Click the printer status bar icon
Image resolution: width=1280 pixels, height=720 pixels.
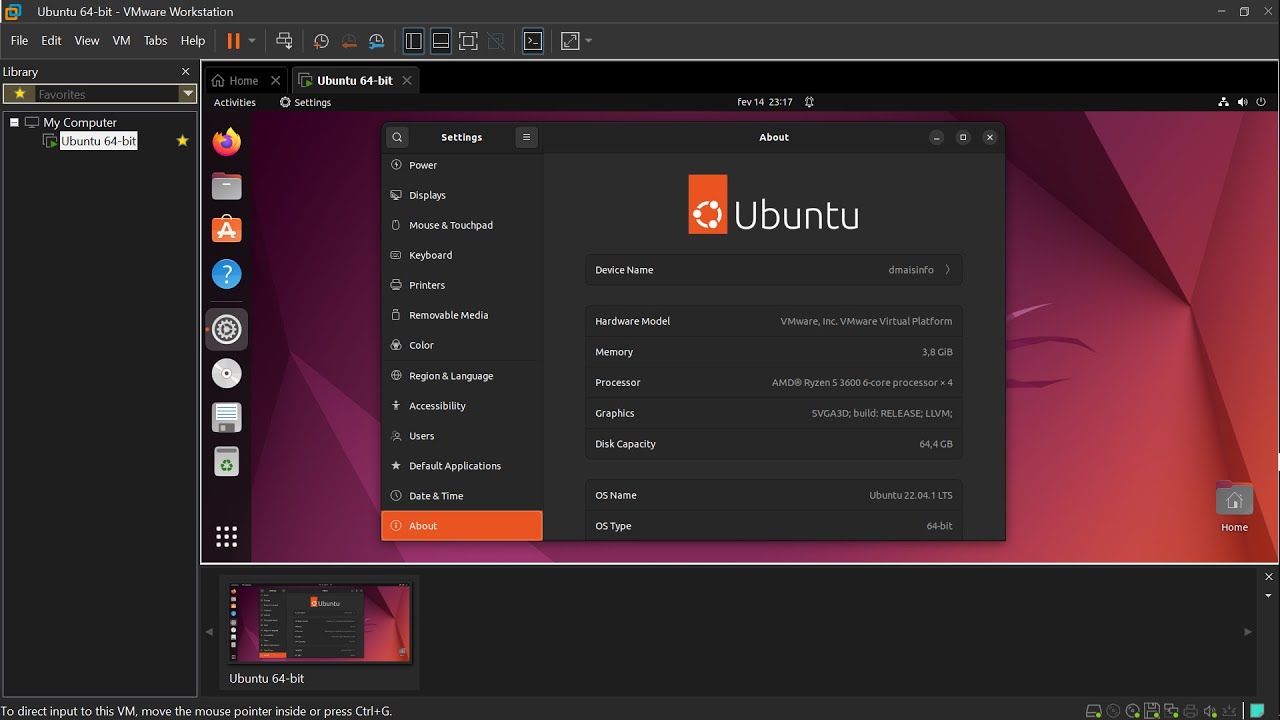coord(1190,711)
